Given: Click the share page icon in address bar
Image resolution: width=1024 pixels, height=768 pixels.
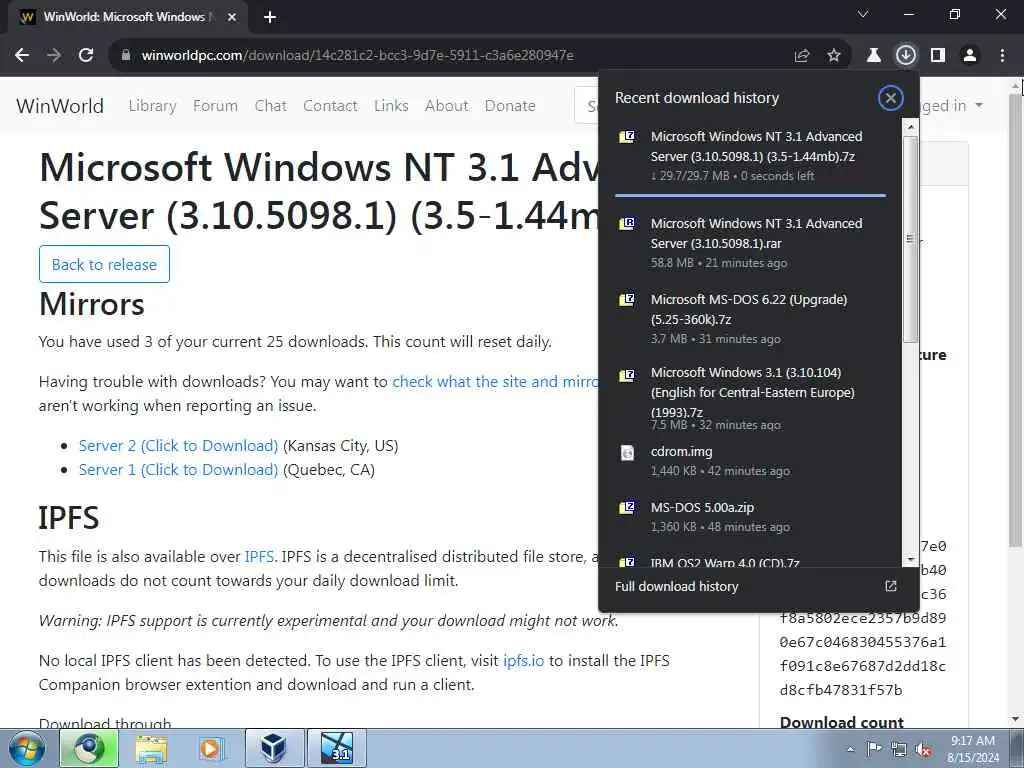Looking at the screenshot, I should [x=802, y=56].
